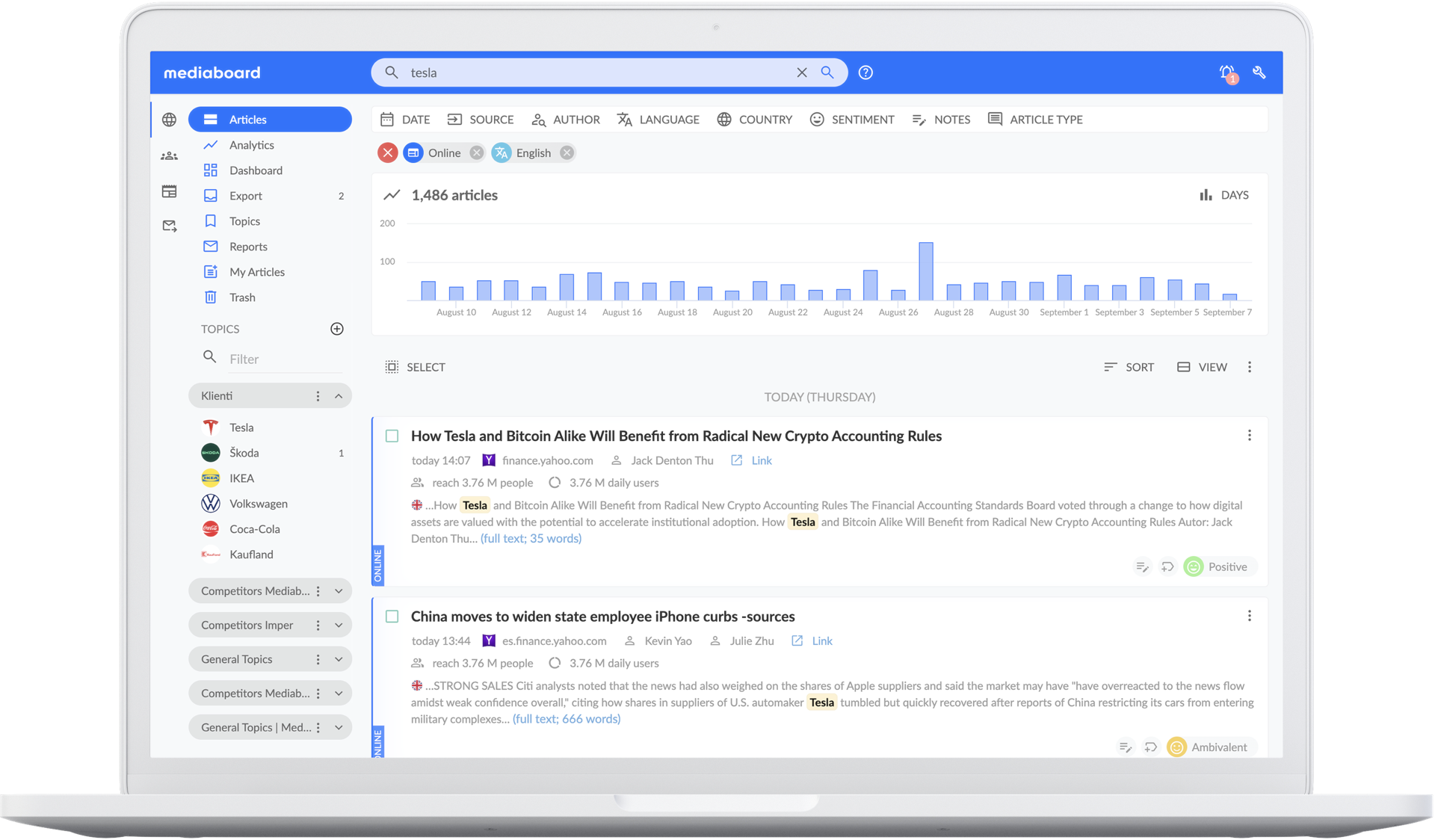This screenshot has height=840, width=1435.
Task: Open full text of the crypto article
Action: click(x=531, y=538)
